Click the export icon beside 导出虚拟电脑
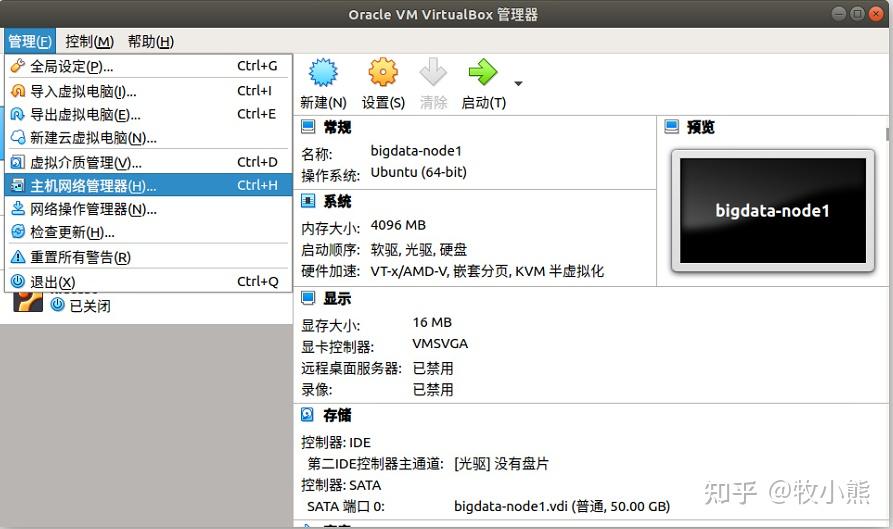This screenshot has height=529, width=893. [x=18, y=114]
